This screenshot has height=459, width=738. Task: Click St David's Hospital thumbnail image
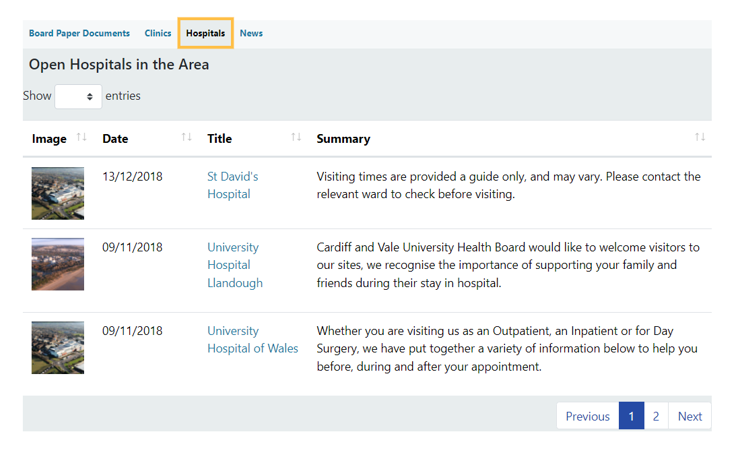click(x=58, y=193)
